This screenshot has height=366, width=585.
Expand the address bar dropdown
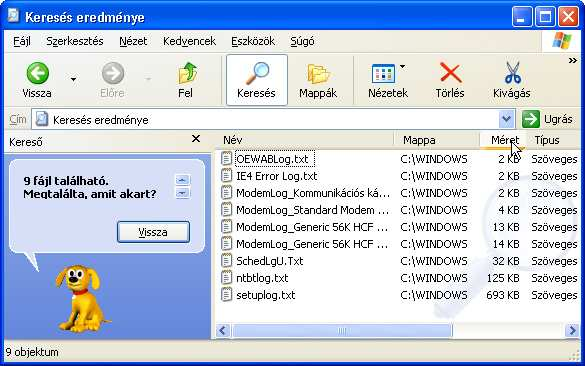point(506,120)
